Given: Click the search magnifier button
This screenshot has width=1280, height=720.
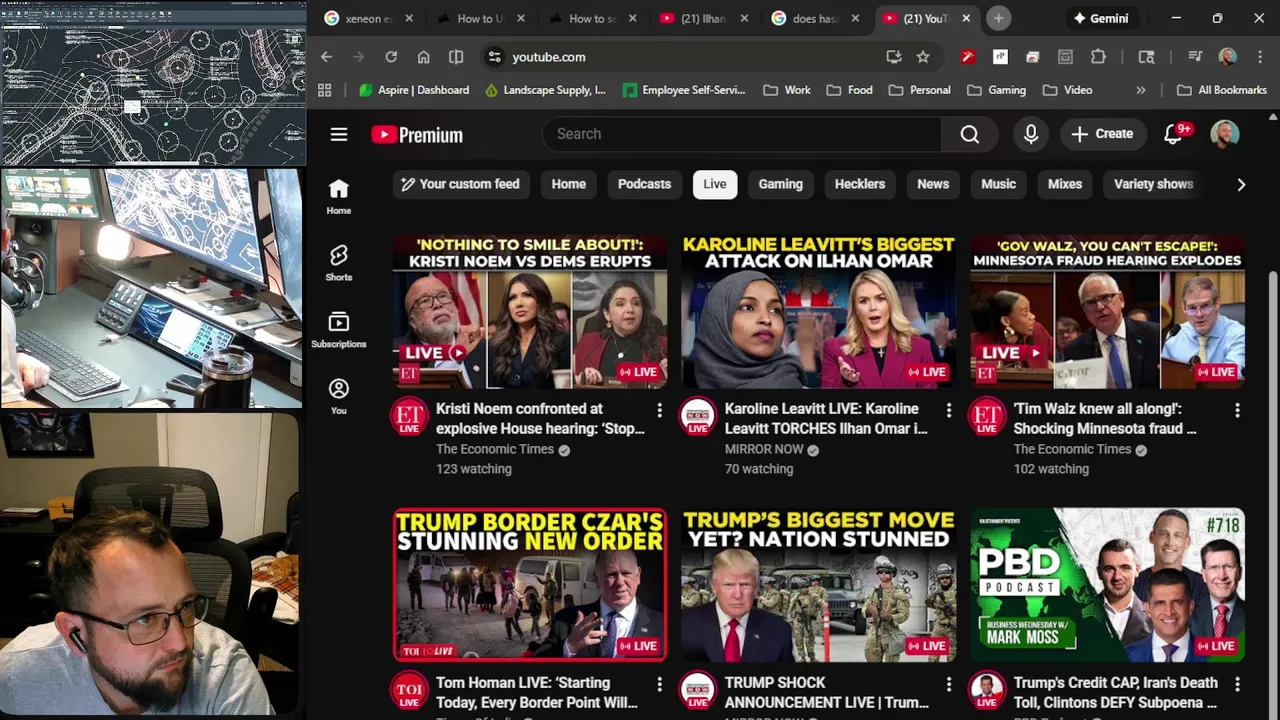Looking at the screenshot, I should pyautogui.click(x=969, y=134).
